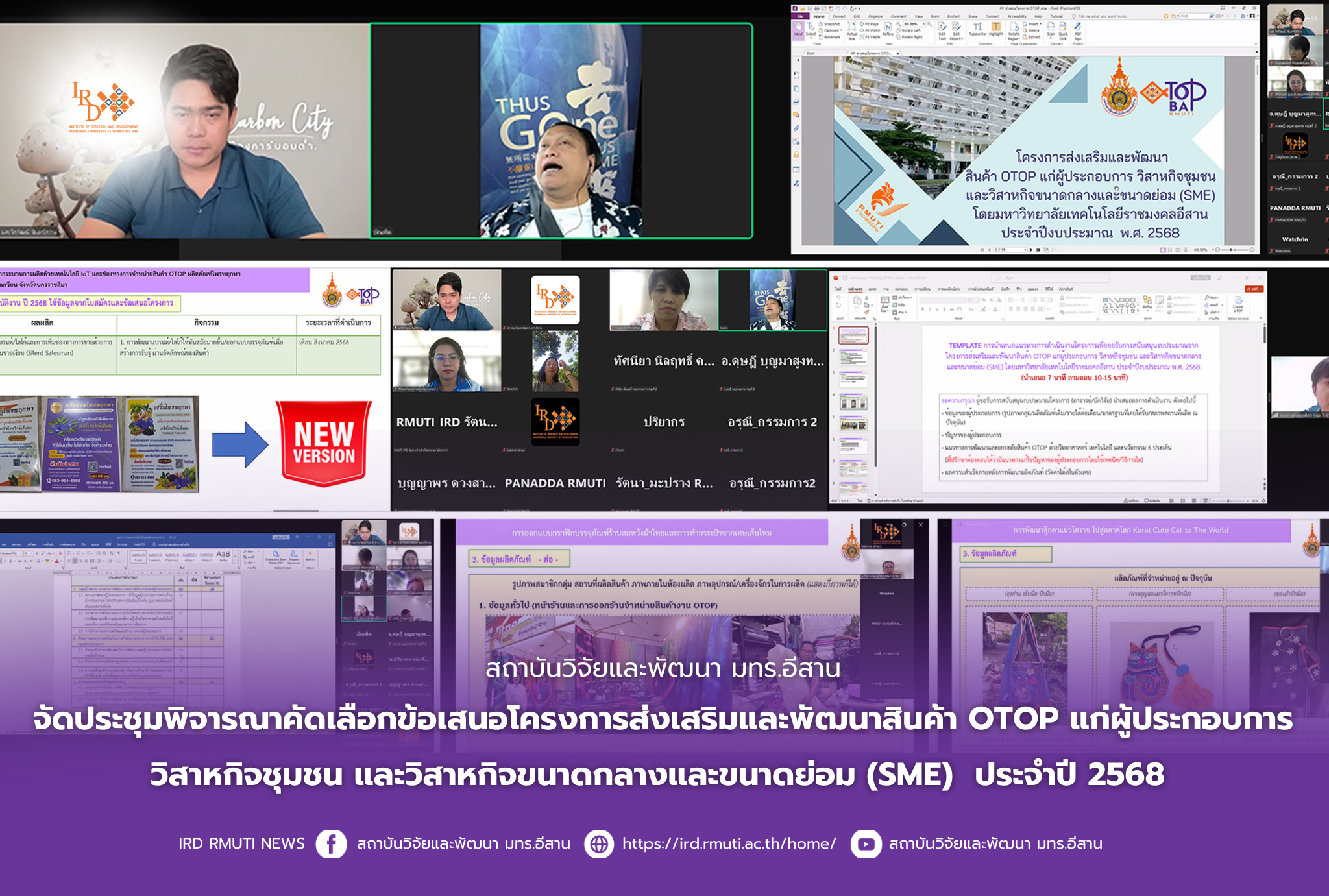Open the Foxit PDF tab in Word
1329x896 pixels.
(140, 544)
